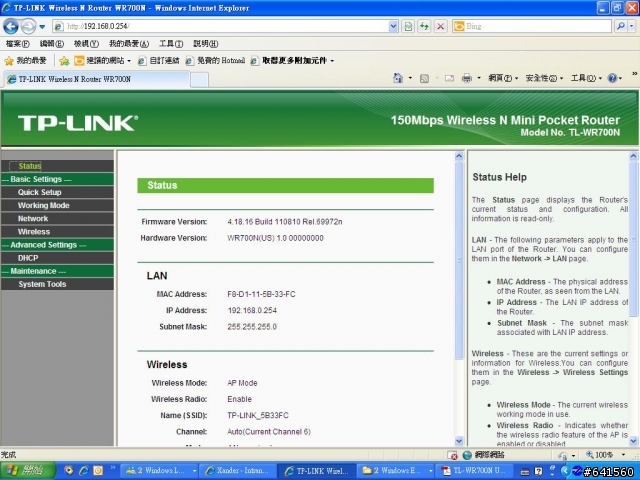Click the TP-LINK Wirel... taskbar button

click(317, 471)
